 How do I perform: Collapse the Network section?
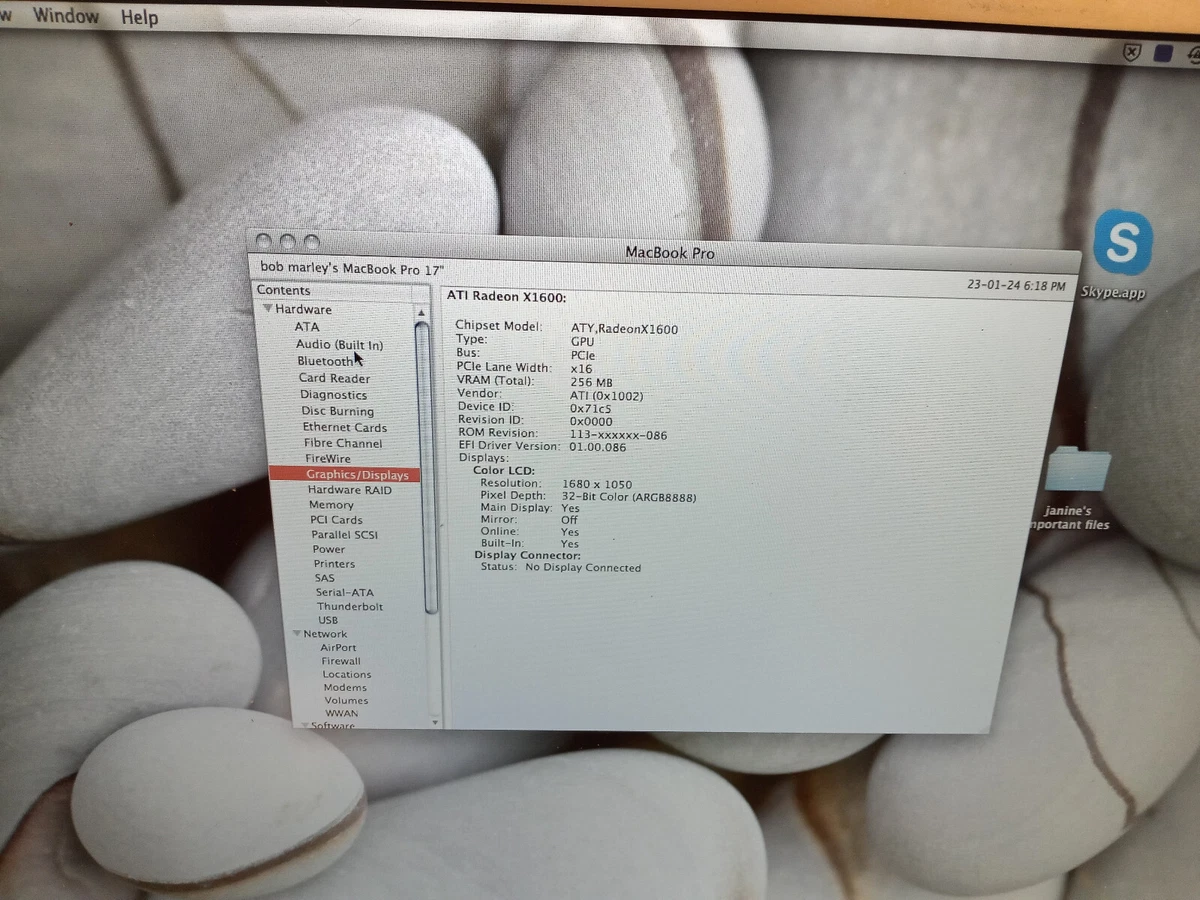[297, 634]
